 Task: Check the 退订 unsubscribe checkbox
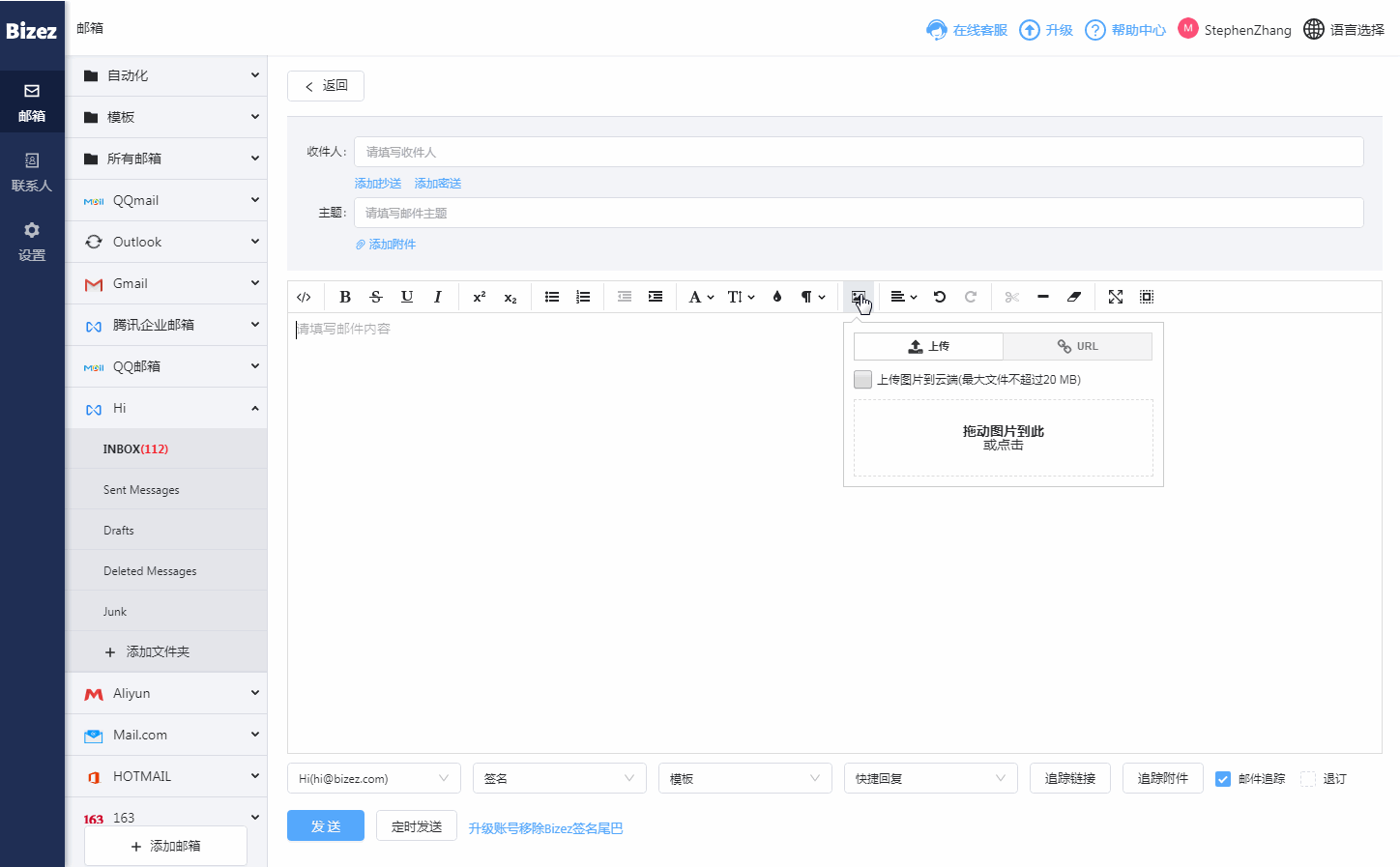pyautogui.click(x=1308, y=779)
